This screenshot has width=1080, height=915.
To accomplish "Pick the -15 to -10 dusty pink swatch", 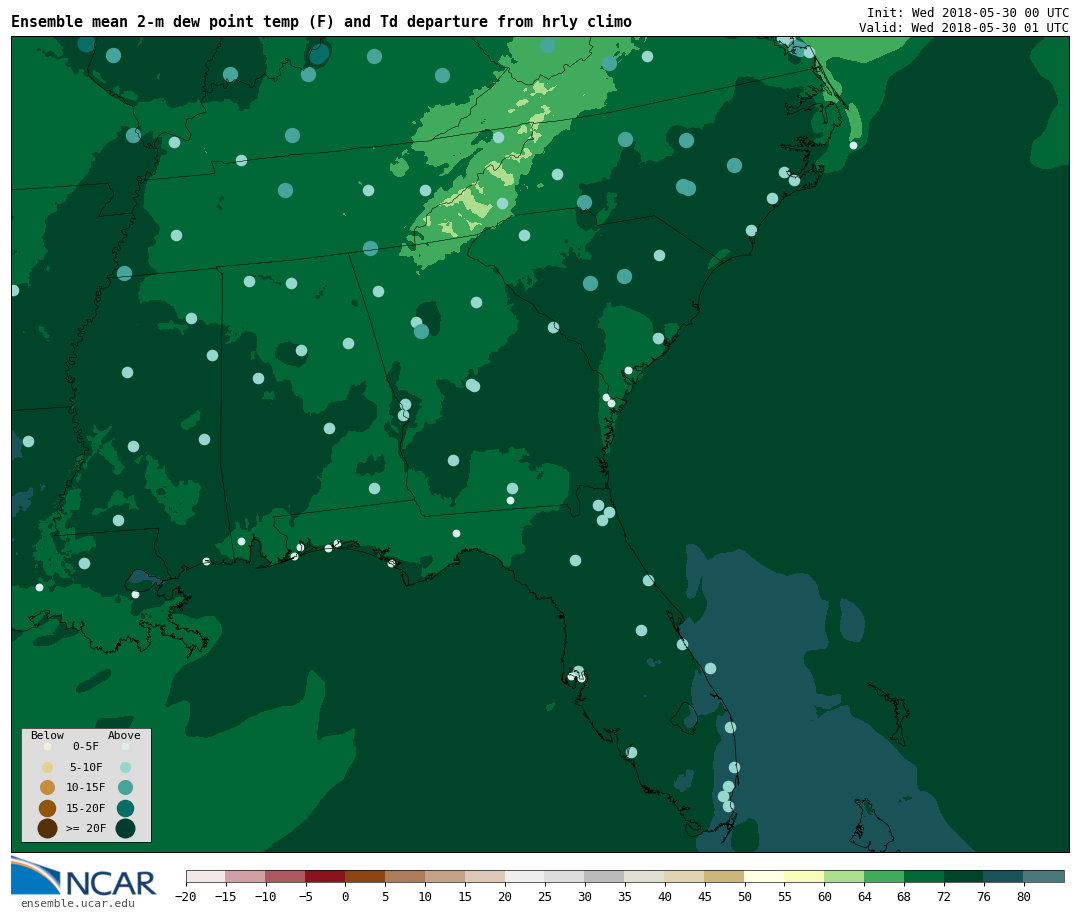I will [246, 876].
